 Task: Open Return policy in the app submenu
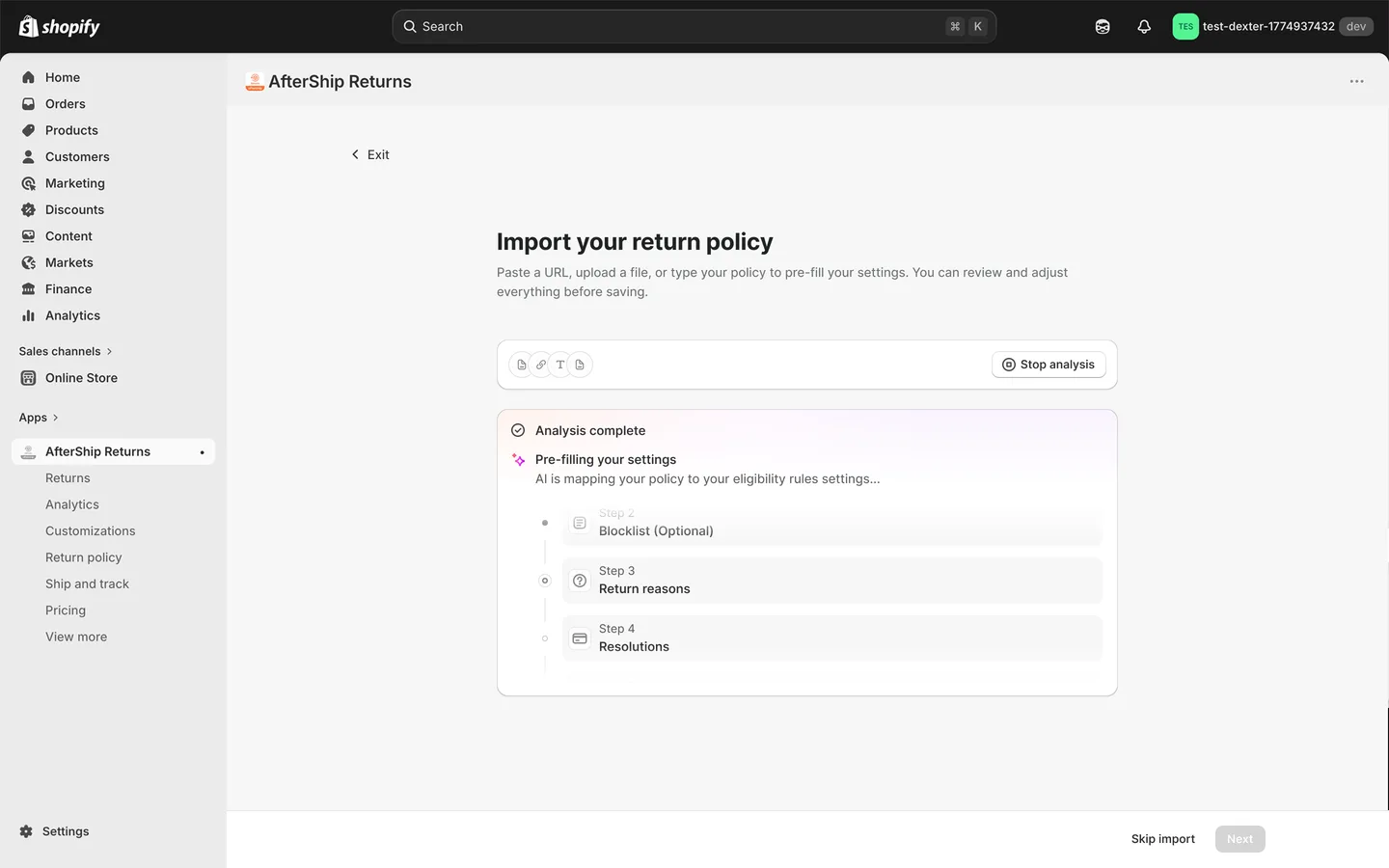(84, 557)
